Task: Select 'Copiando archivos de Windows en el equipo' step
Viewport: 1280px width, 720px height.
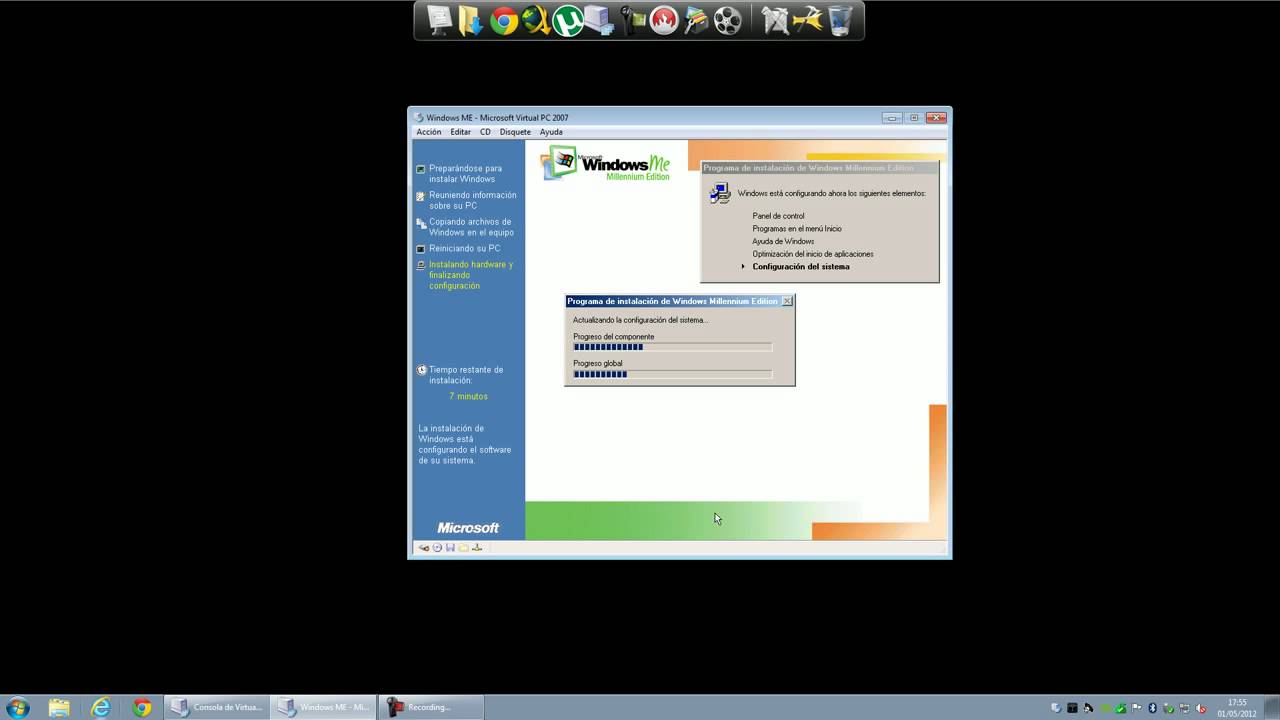Action: (471, 227)
